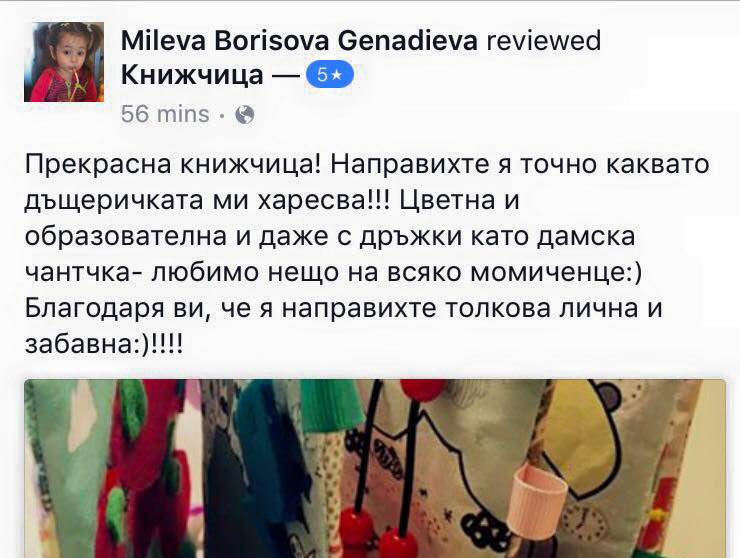
Task: Open the Книжчица page link
Action: tap(192, 75)
